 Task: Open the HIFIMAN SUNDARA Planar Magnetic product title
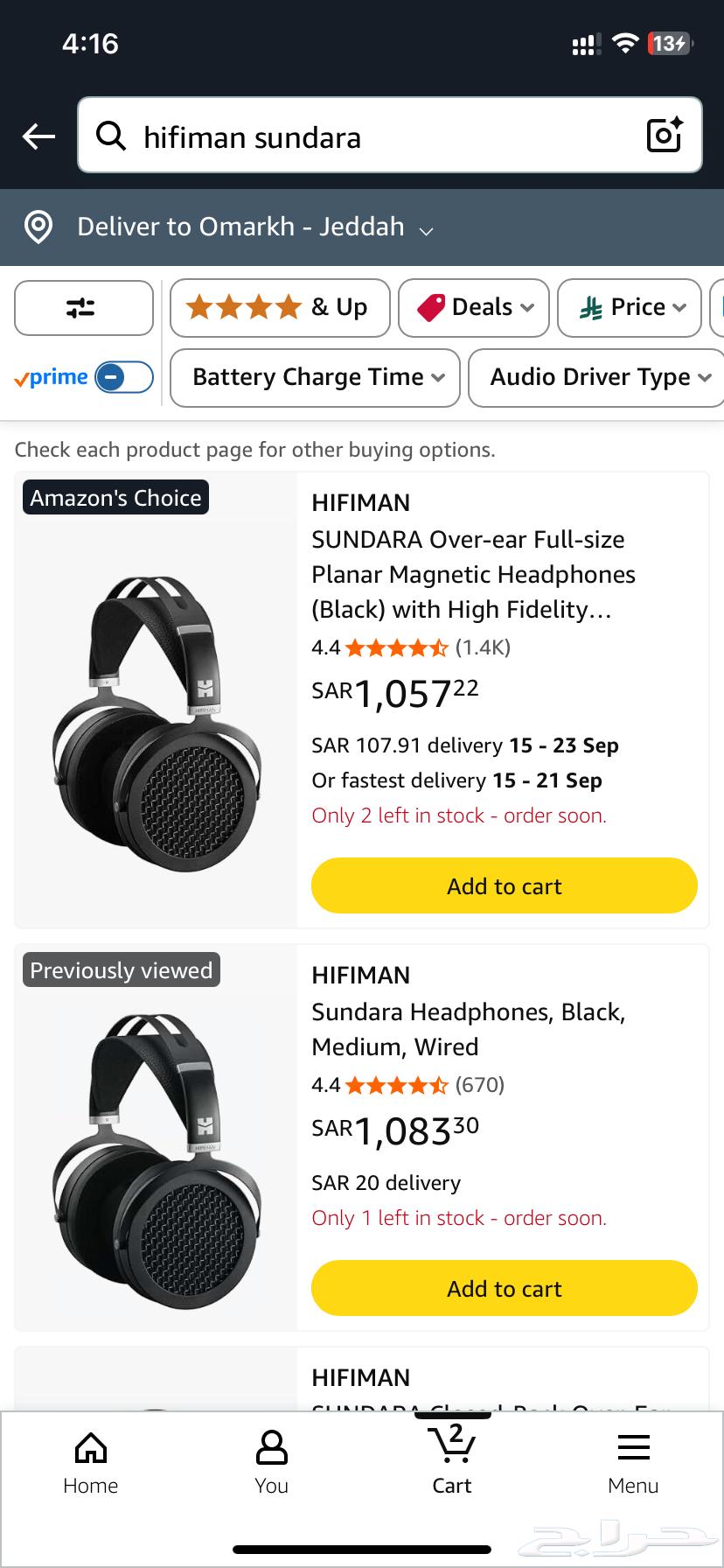[x=473, y=574]
